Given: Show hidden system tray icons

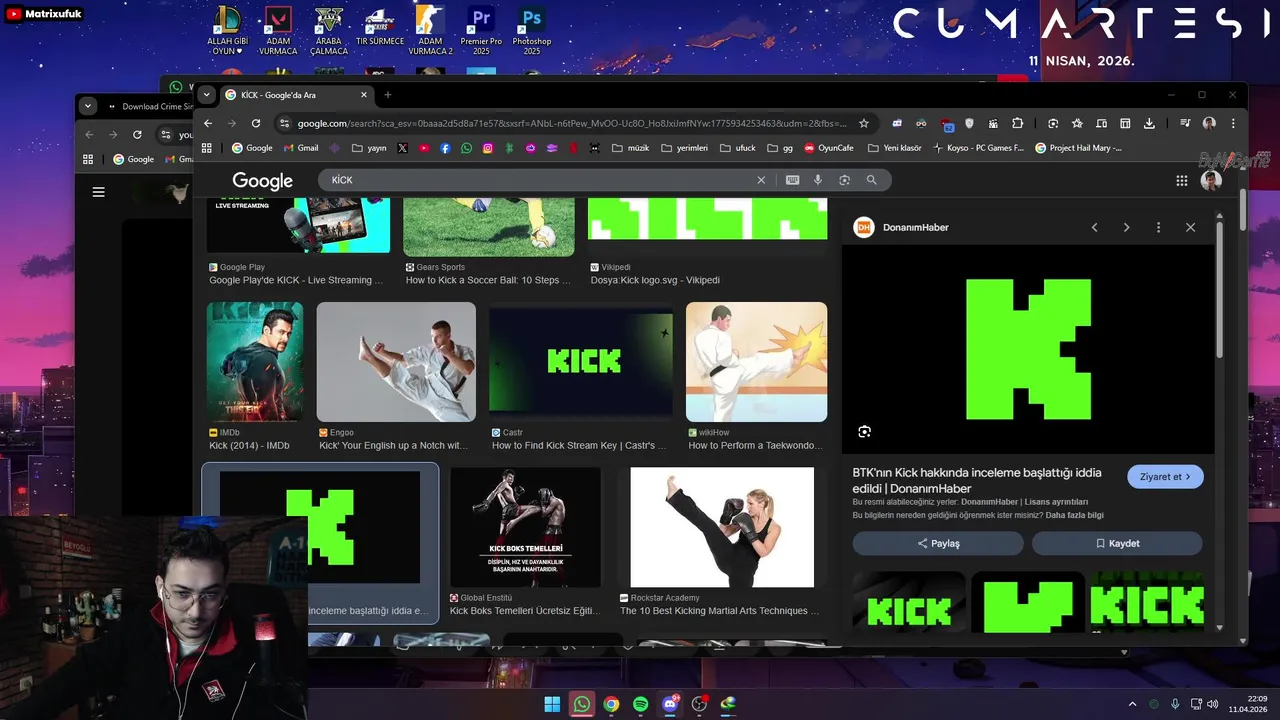Looking at the screenshot, I should pyautogui.click(x=1132, y=704).
